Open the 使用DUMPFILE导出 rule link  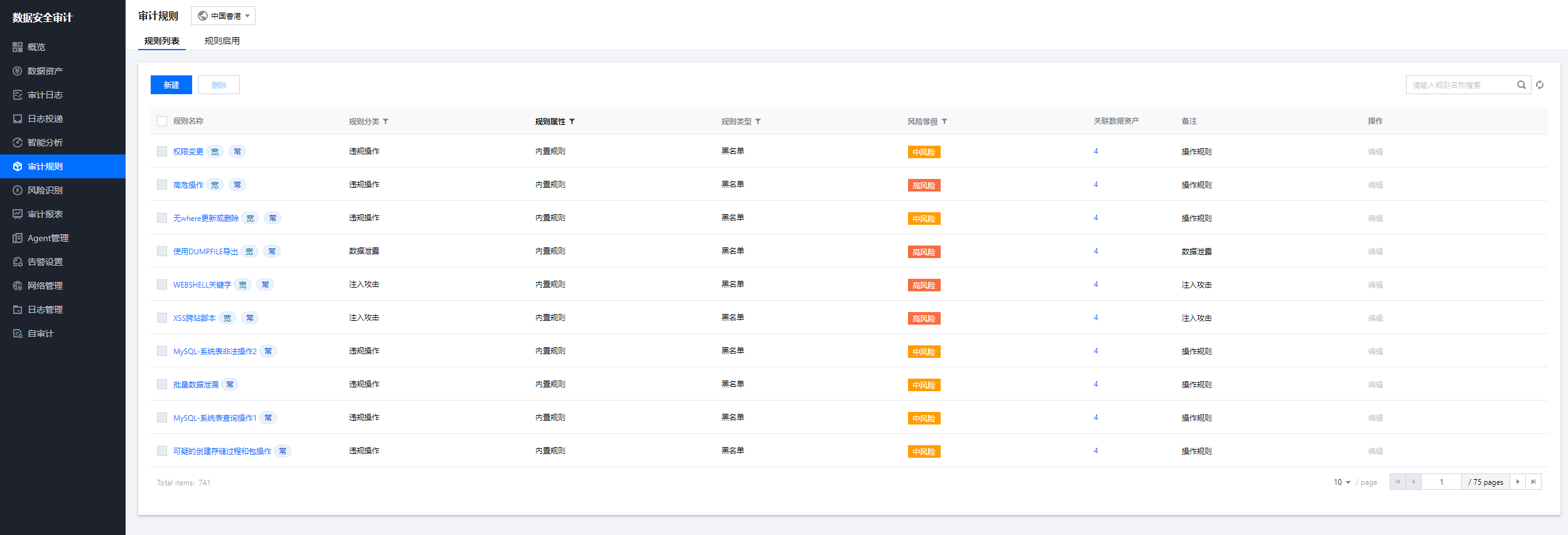pos(205,251)
